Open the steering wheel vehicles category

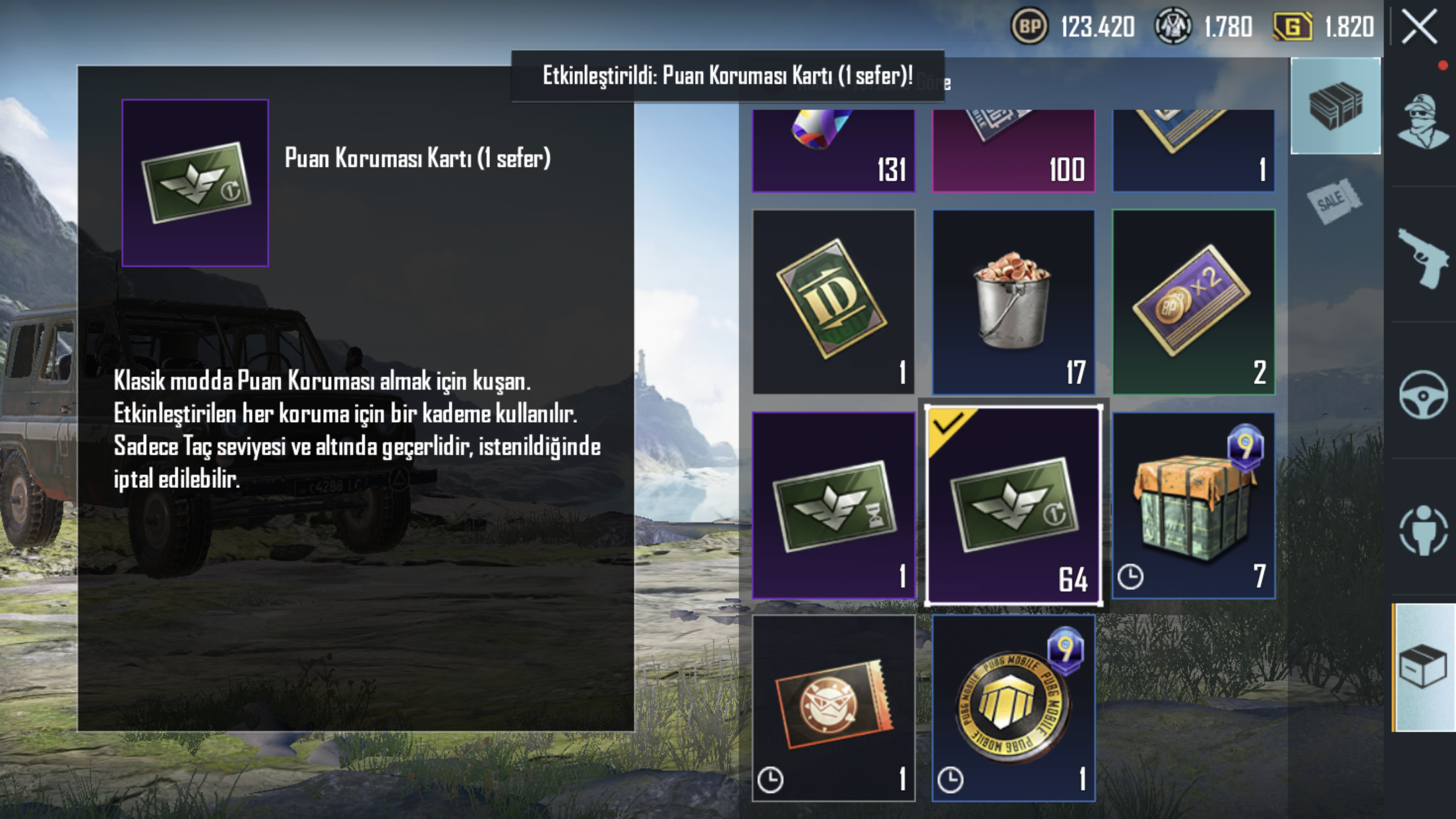click(1423, 394)
